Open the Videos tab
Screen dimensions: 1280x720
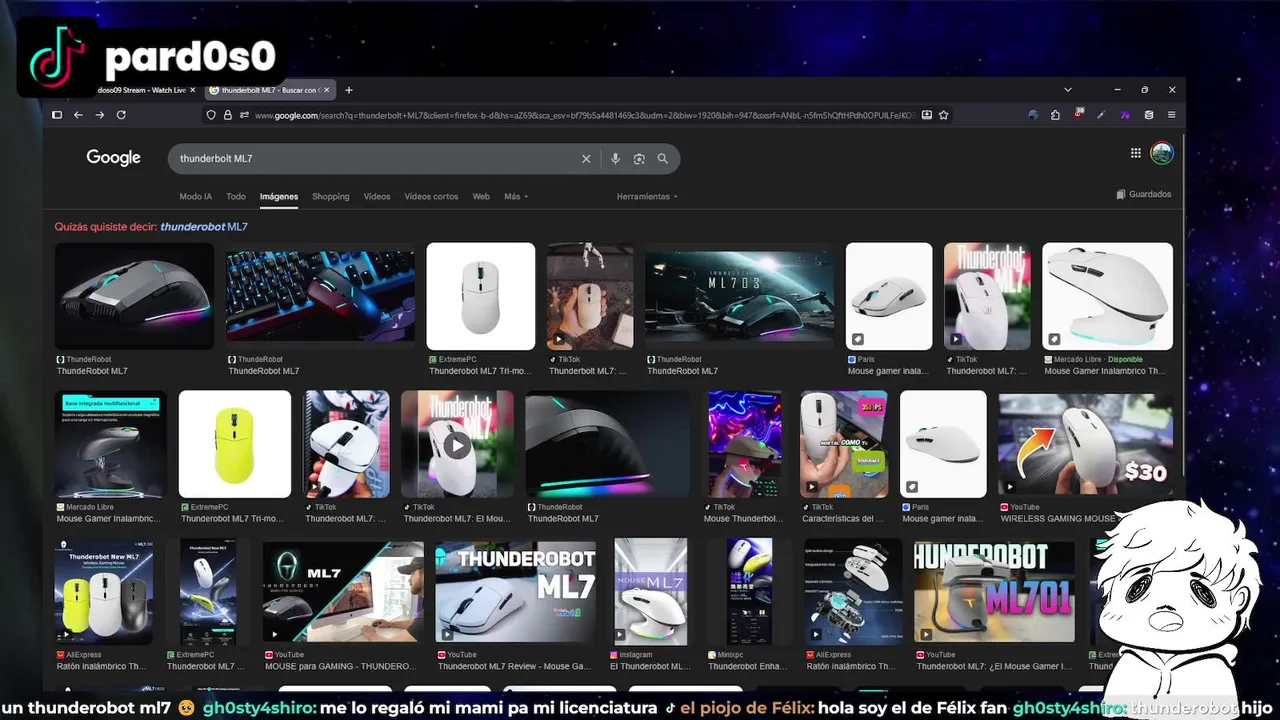coord(377,196)
